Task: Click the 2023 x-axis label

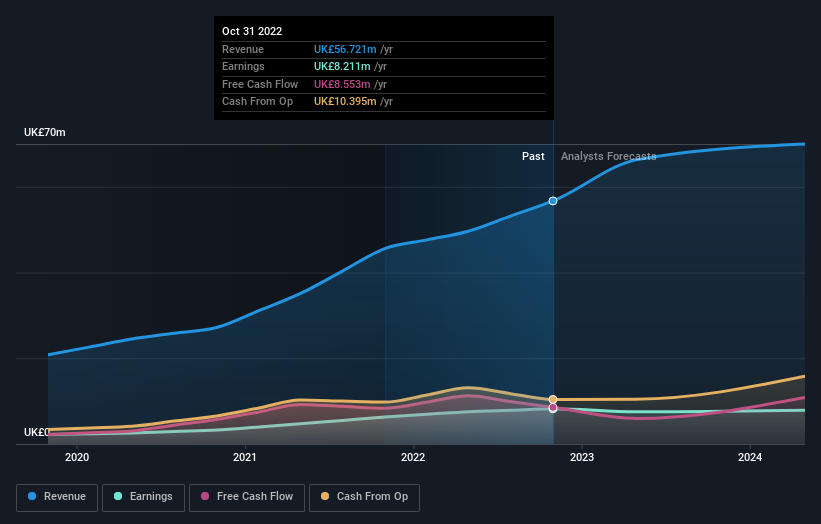Action: (582, 457)
